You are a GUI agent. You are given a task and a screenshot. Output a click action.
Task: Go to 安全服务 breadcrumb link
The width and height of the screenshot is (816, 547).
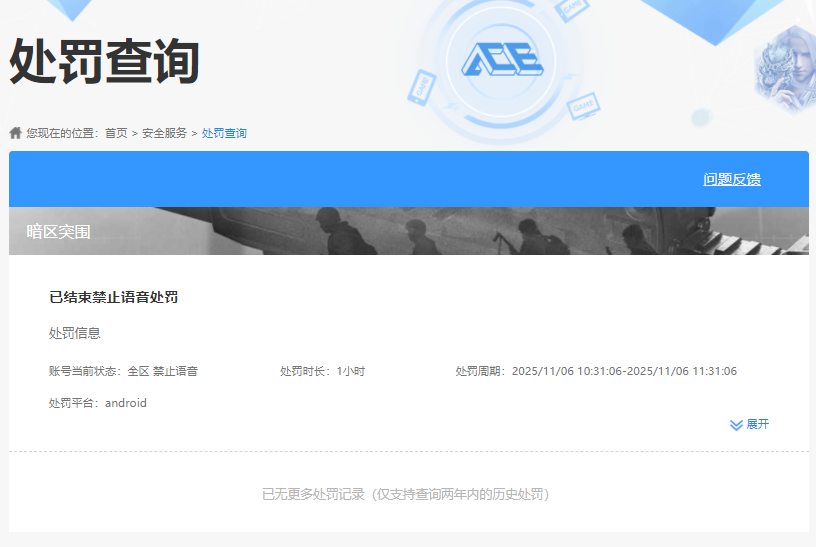coord(164,133)
